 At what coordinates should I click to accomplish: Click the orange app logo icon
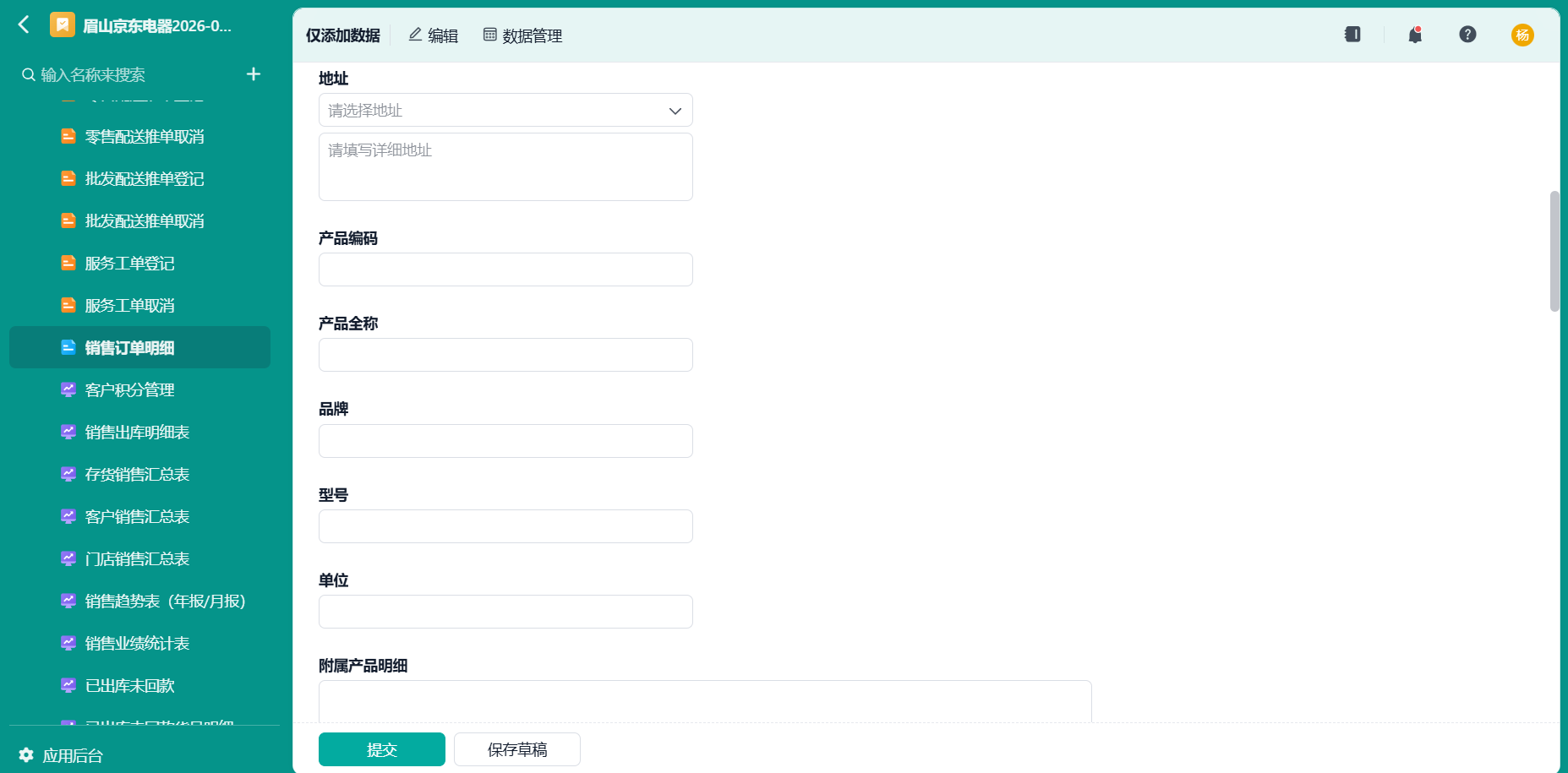(x=63, y=24)
